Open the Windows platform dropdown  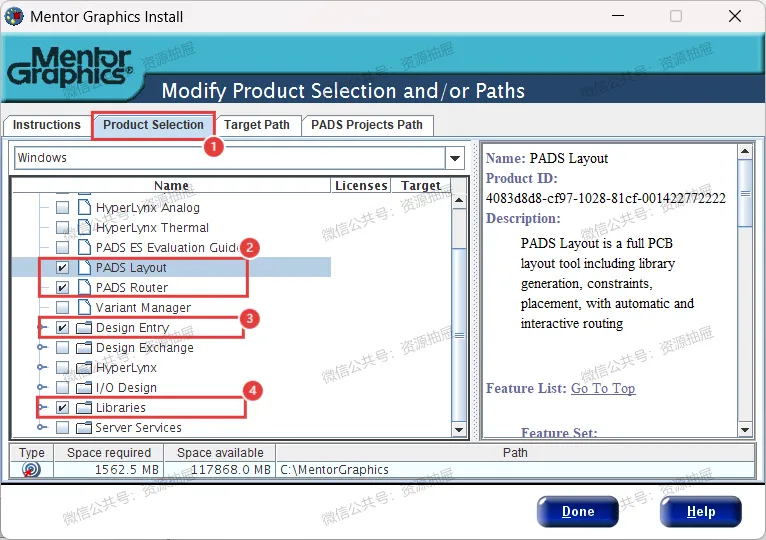(x=455, y=158)
